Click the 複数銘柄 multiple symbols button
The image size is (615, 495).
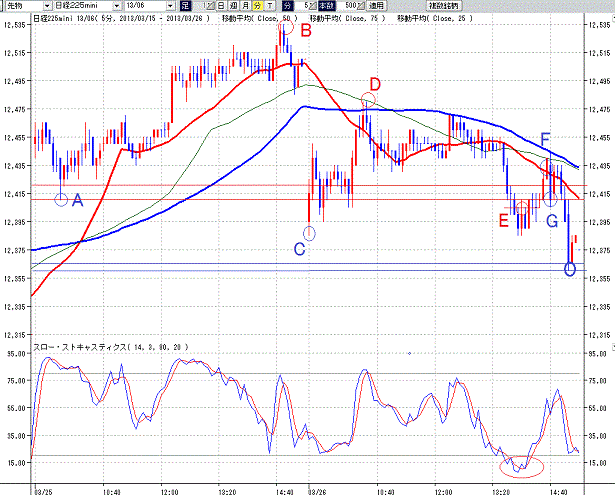(444, 5)
